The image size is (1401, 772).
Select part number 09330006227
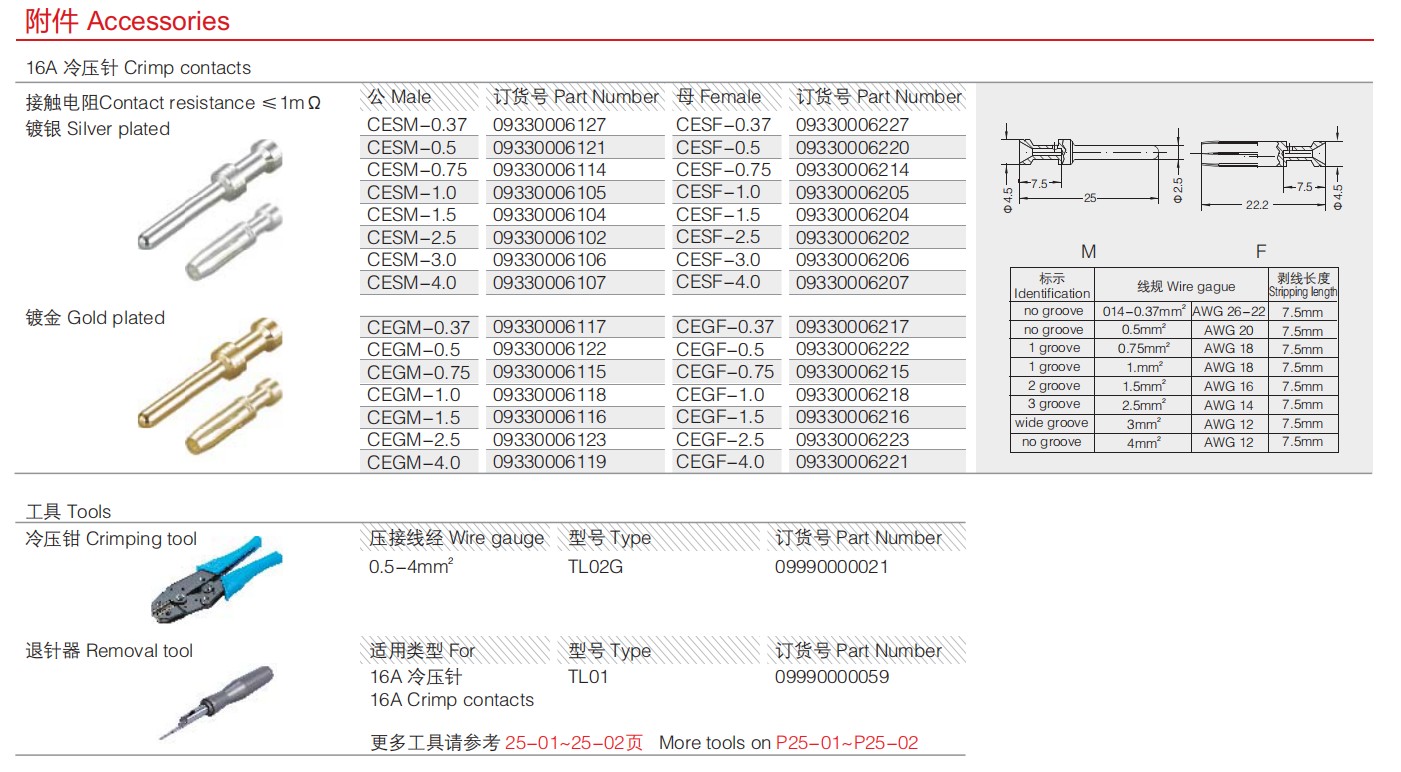coord(852,125)
